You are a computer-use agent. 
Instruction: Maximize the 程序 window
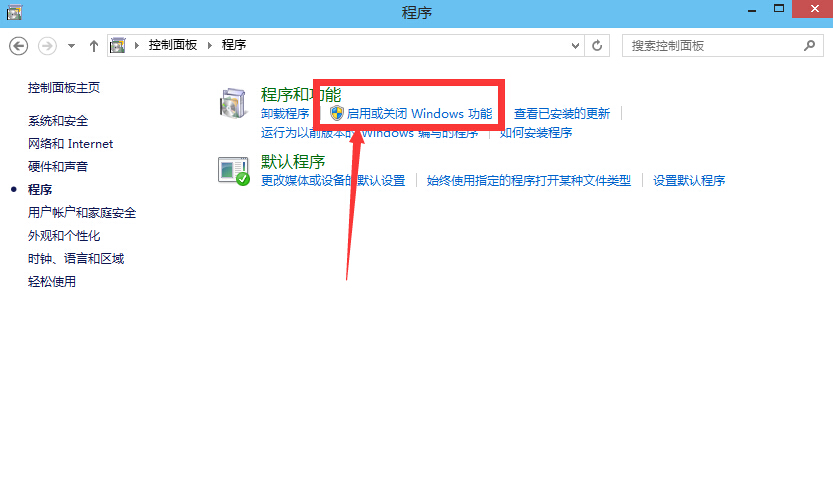779,9
